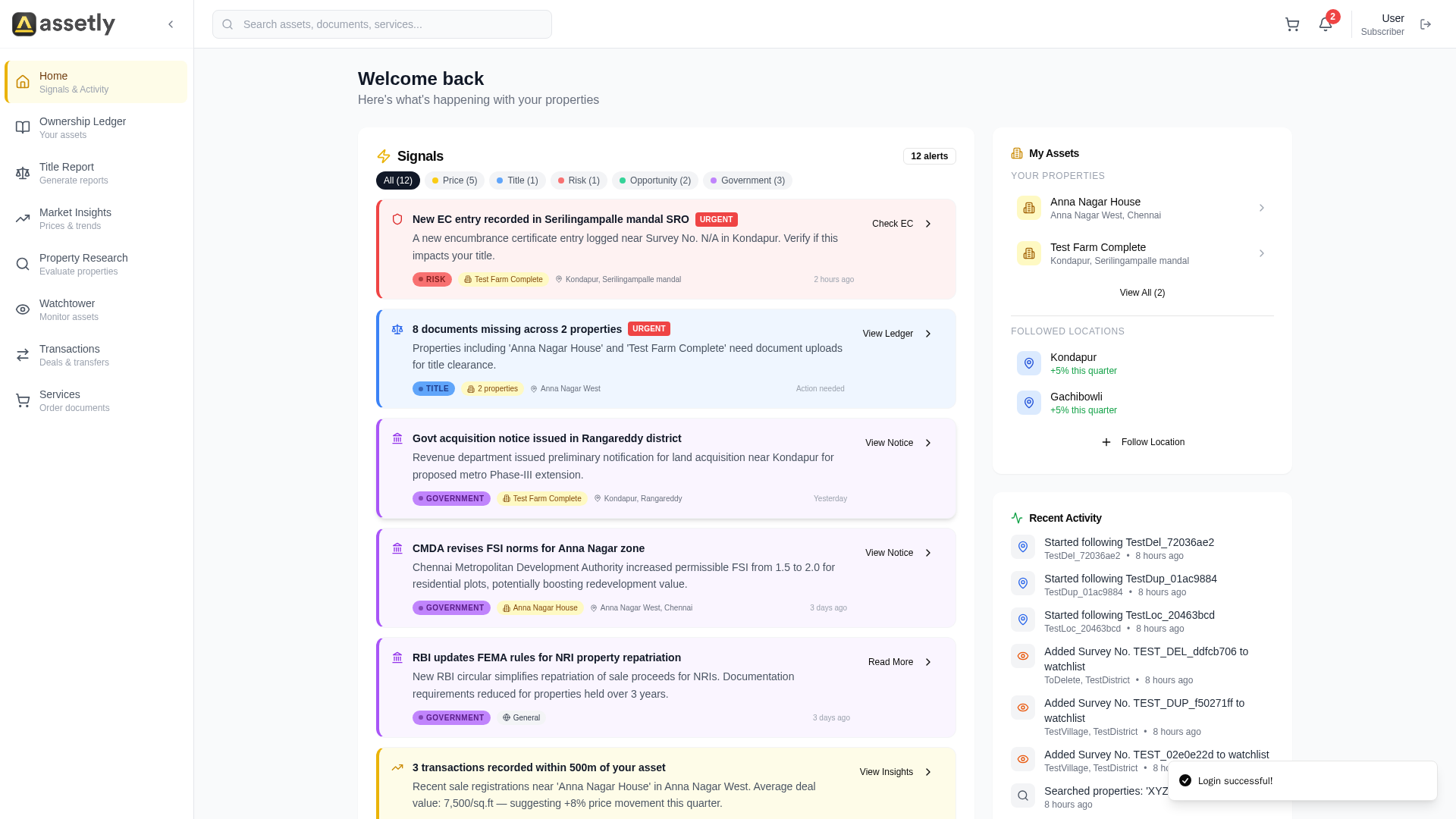Filter signals by Price (5)
This screenshot has width=1456, height=819.
click(x=455, y=180)
